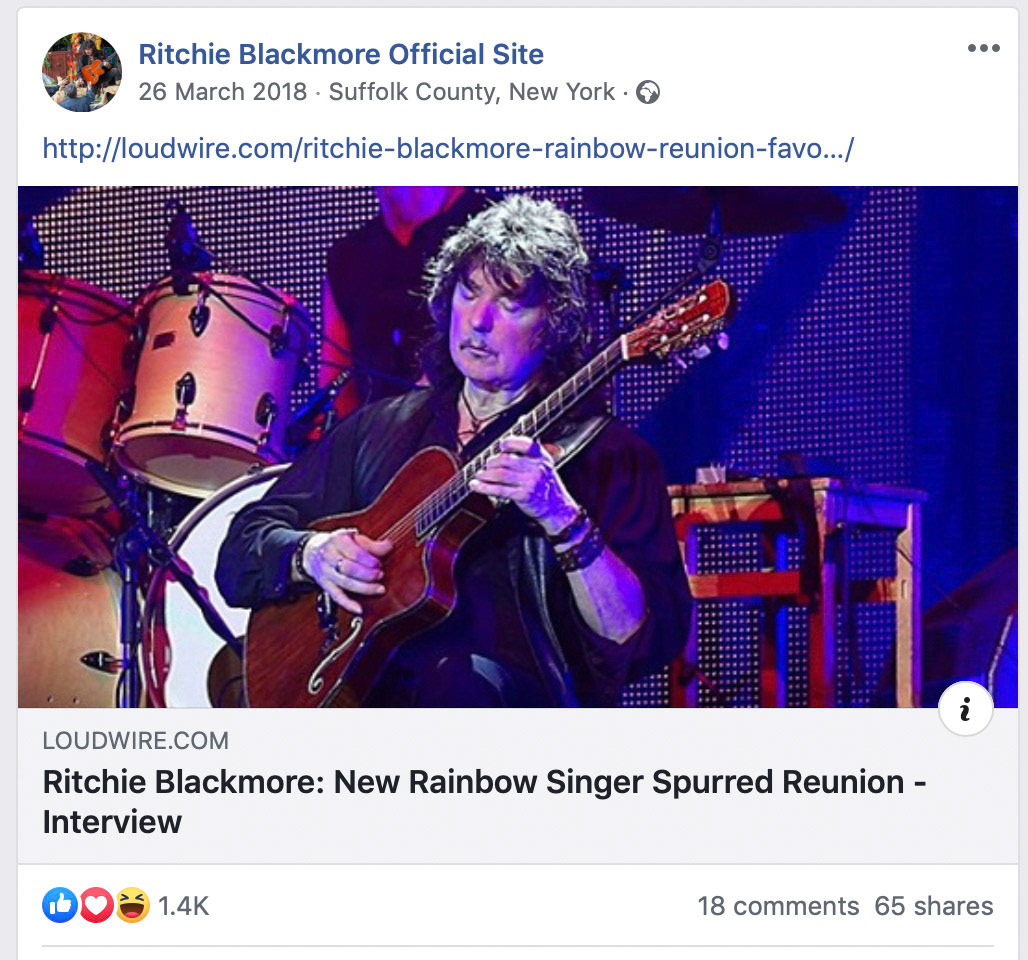View the 1.4K reactions list
Image resolution: width=1028 pixels, height=960 pixels.
[x=183, y=906]
